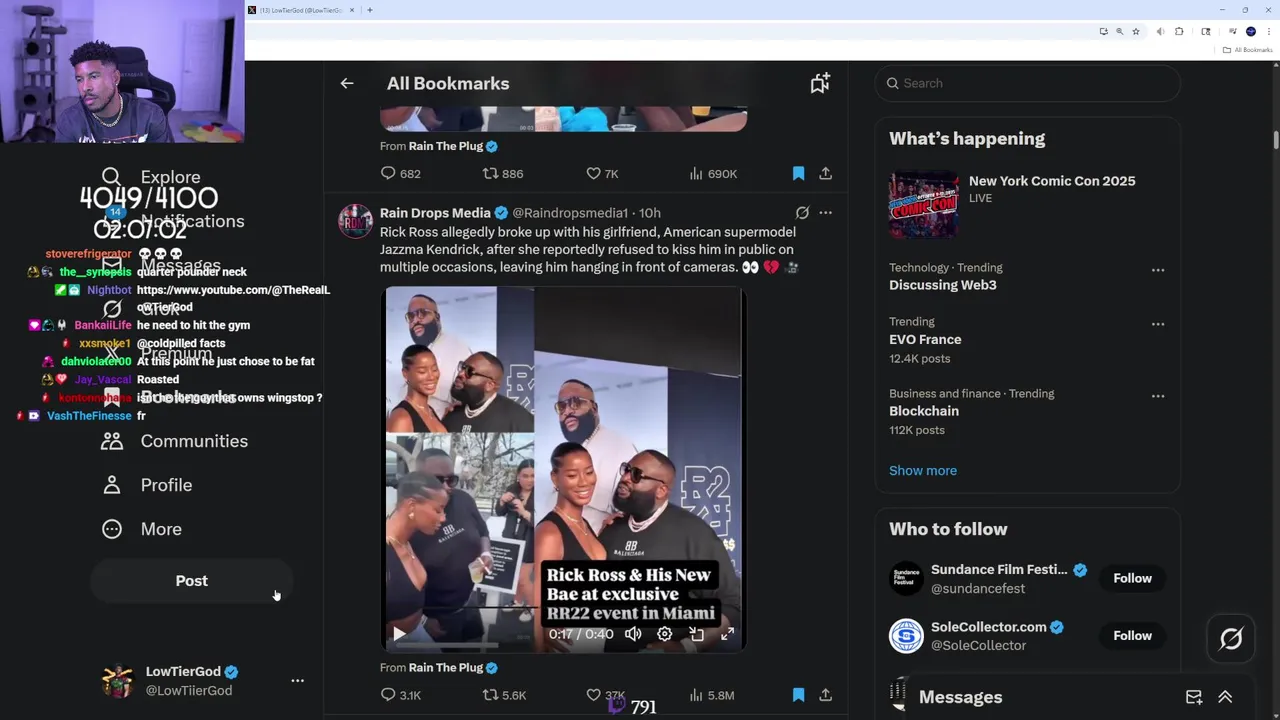Open the browser media control icon
This screenshot has width=1280, height=720.
[1233, 32]
